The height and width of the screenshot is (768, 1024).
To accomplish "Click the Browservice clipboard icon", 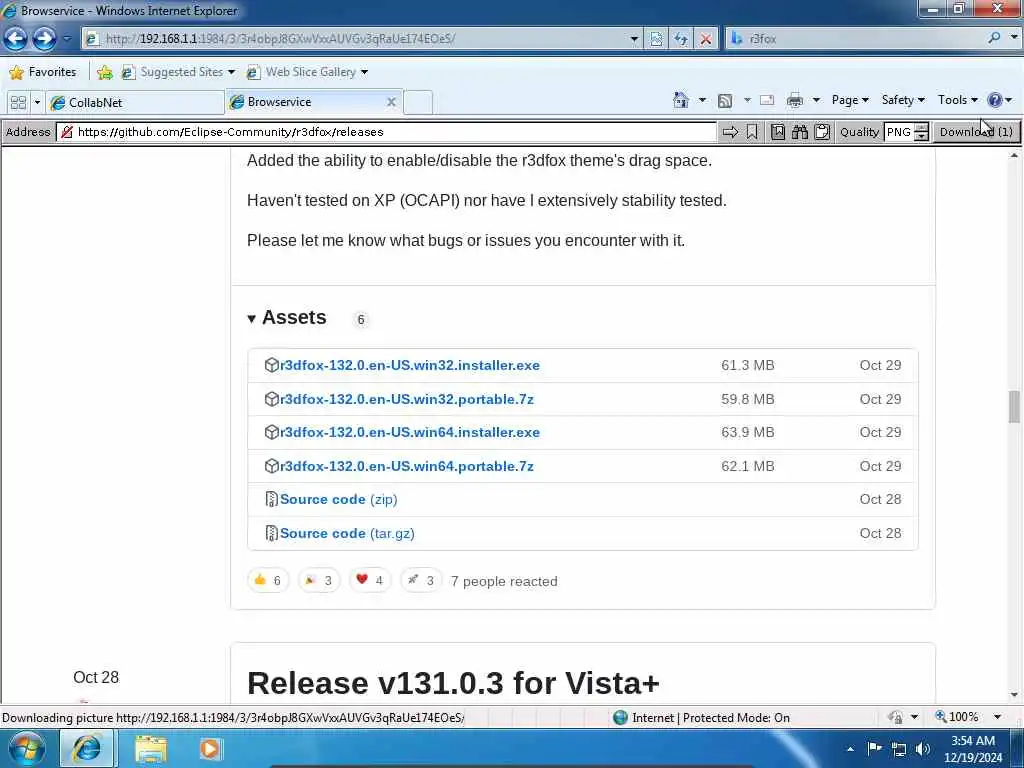I will [x=822, y=132].
